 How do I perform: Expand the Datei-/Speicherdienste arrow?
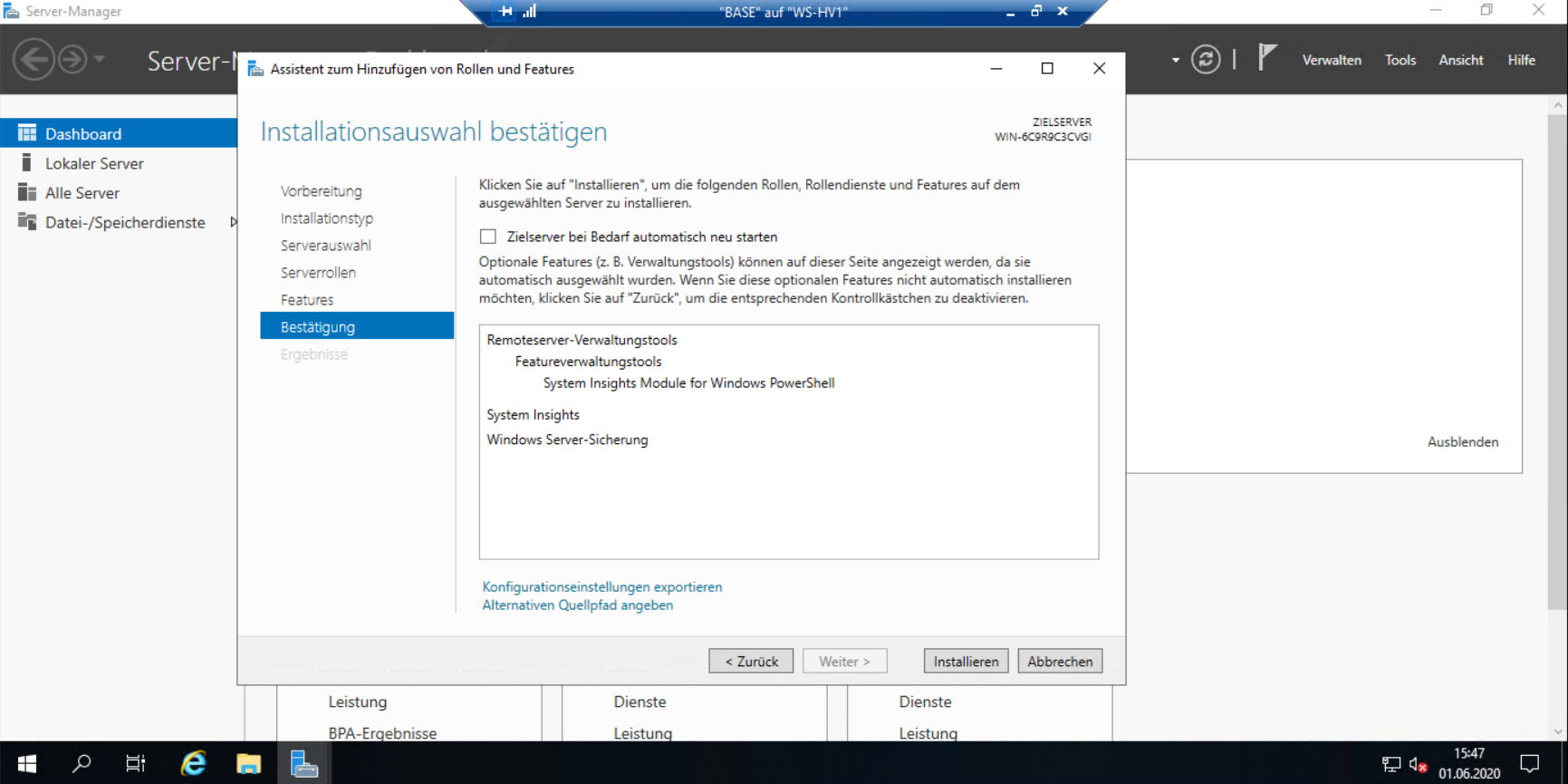tap(233, 222)
